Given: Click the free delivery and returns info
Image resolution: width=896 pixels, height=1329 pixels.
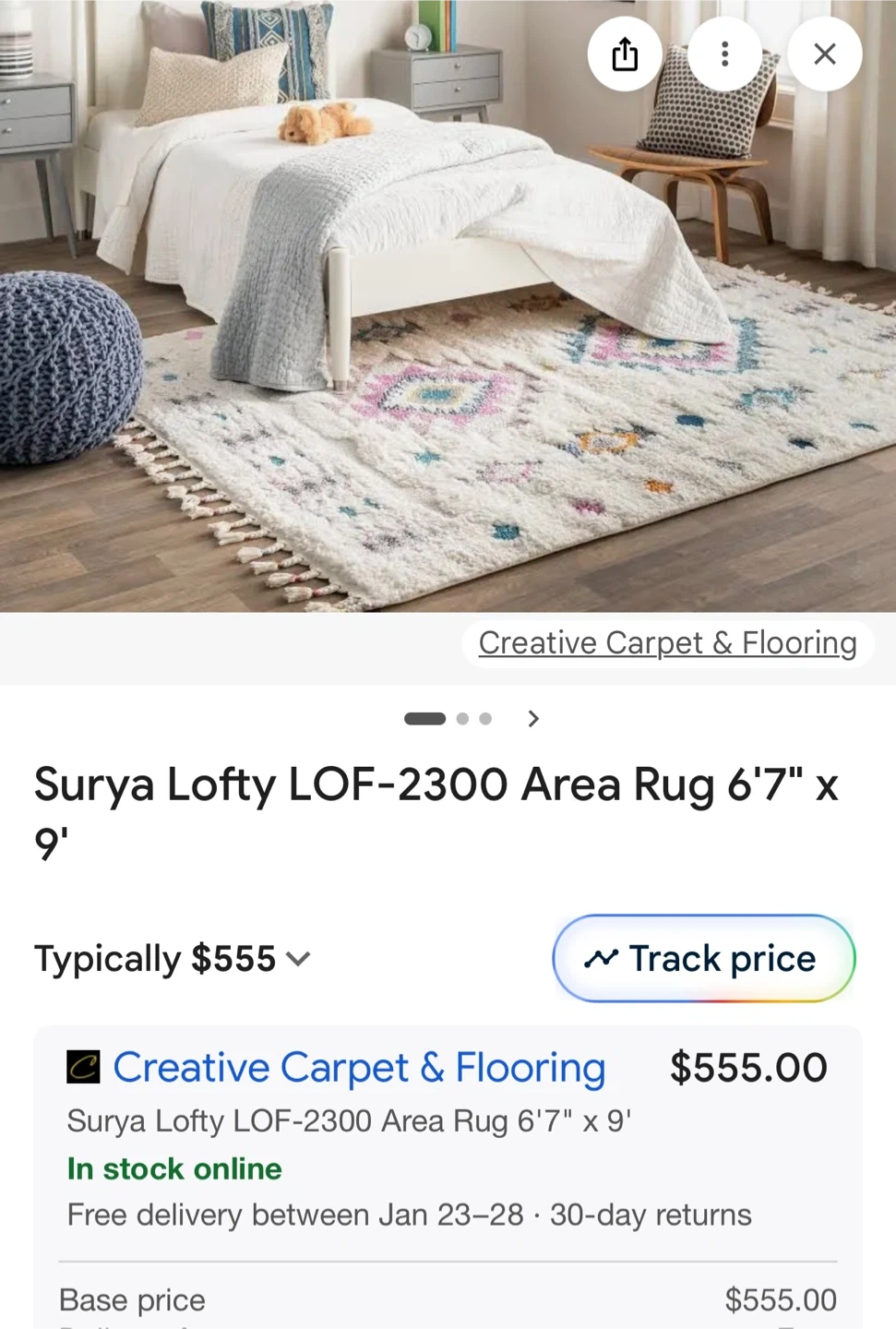Looking at the screenshot, I should [410, 1215].
